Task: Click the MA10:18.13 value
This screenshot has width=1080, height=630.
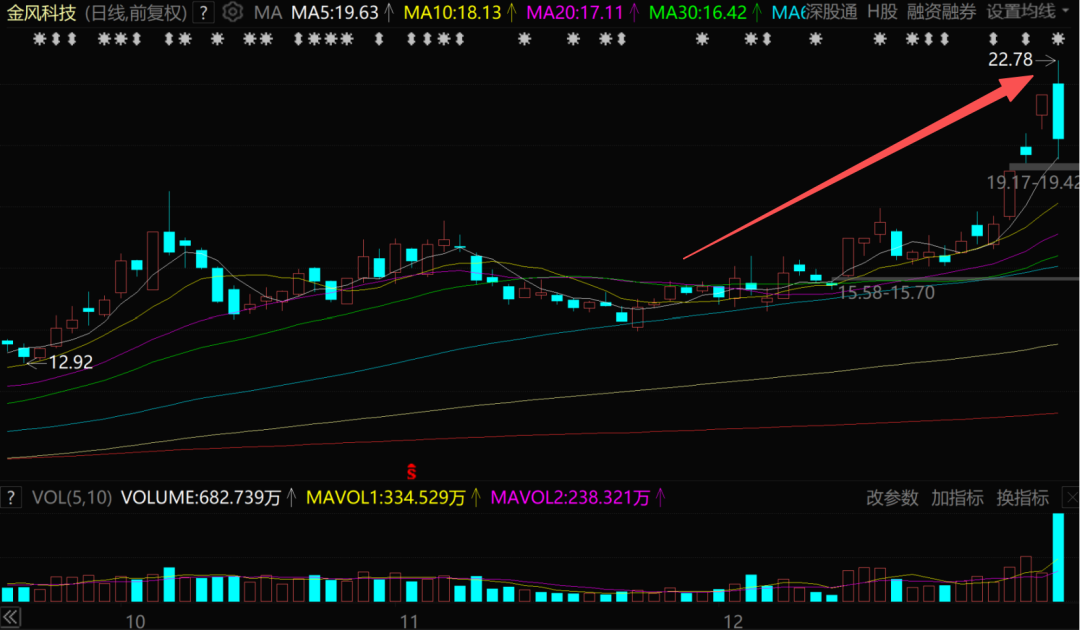Action: pos(453,12)
